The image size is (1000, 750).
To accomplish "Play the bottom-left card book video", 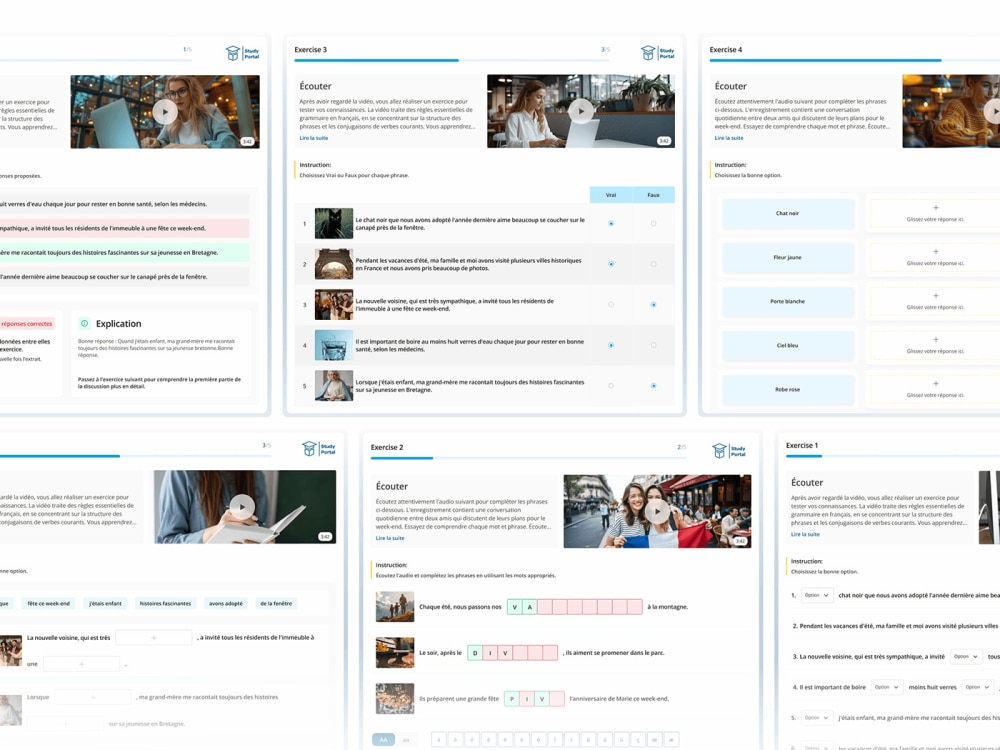I will 242,507.
